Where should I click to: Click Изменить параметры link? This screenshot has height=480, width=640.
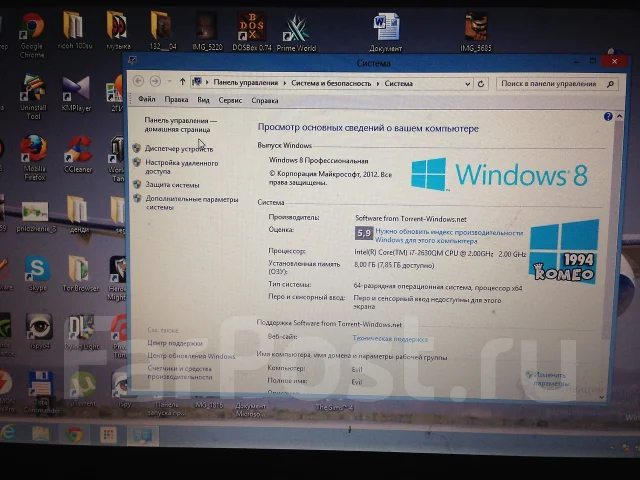pos(549,379)
